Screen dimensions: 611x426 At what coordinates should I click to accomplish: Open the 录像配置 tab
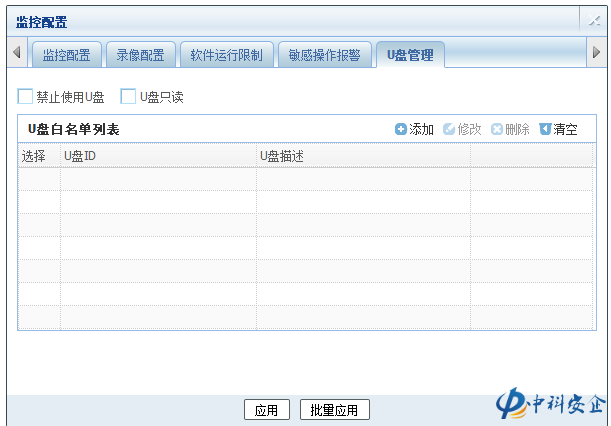click(141, 55)
